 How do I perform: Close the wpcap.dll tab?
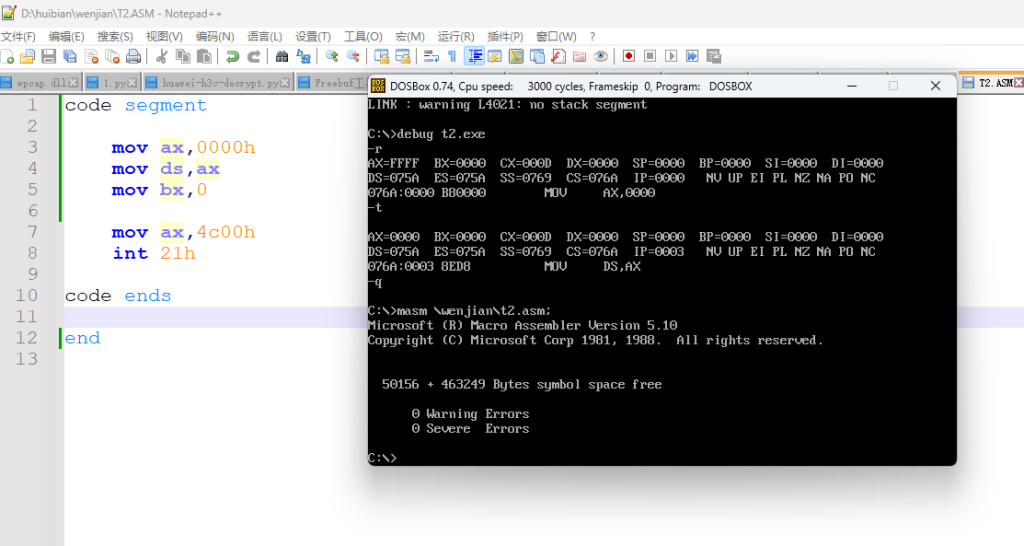coord(74,83)
